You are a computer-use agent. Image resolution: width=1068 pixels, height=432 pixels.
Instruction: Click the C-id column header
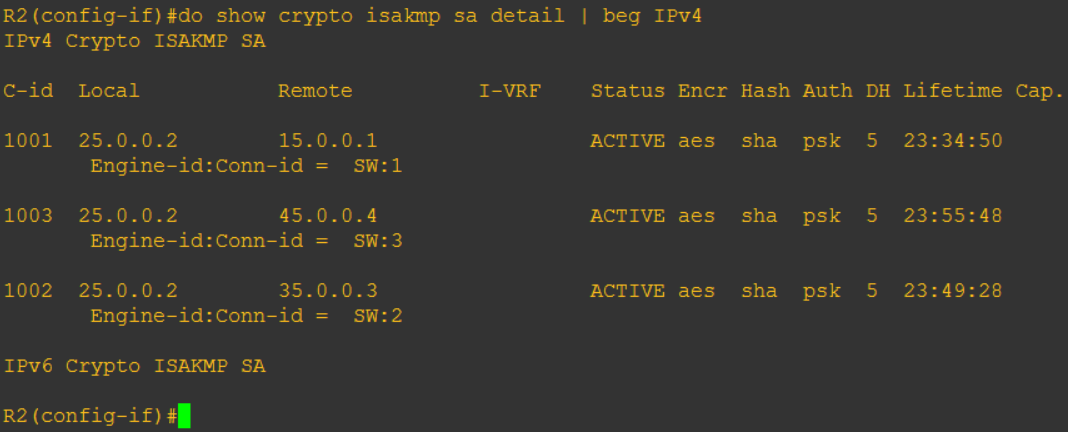pos(29,91)
